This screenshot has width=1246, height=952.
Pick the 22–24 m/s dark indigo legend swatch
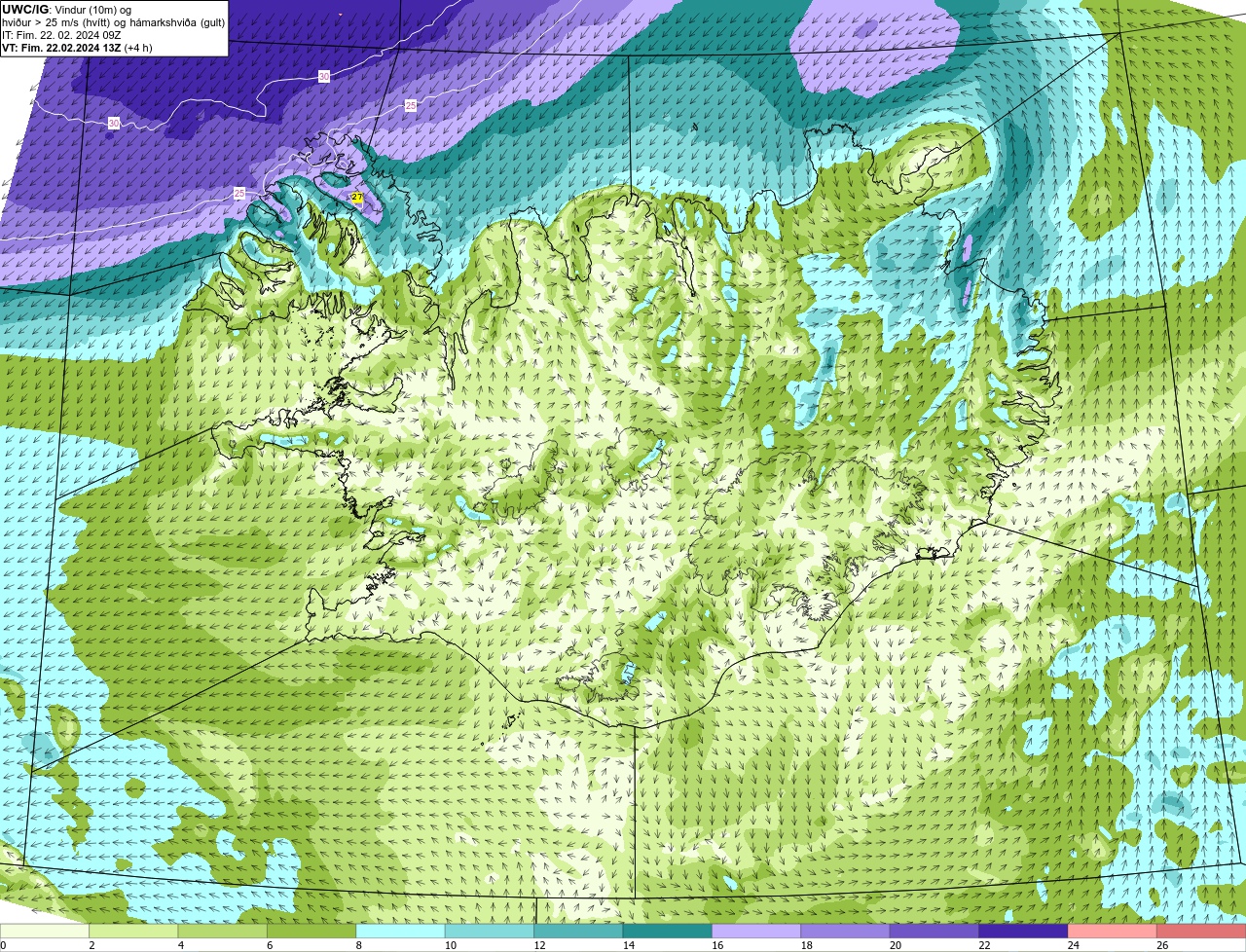click(1023, 932)
